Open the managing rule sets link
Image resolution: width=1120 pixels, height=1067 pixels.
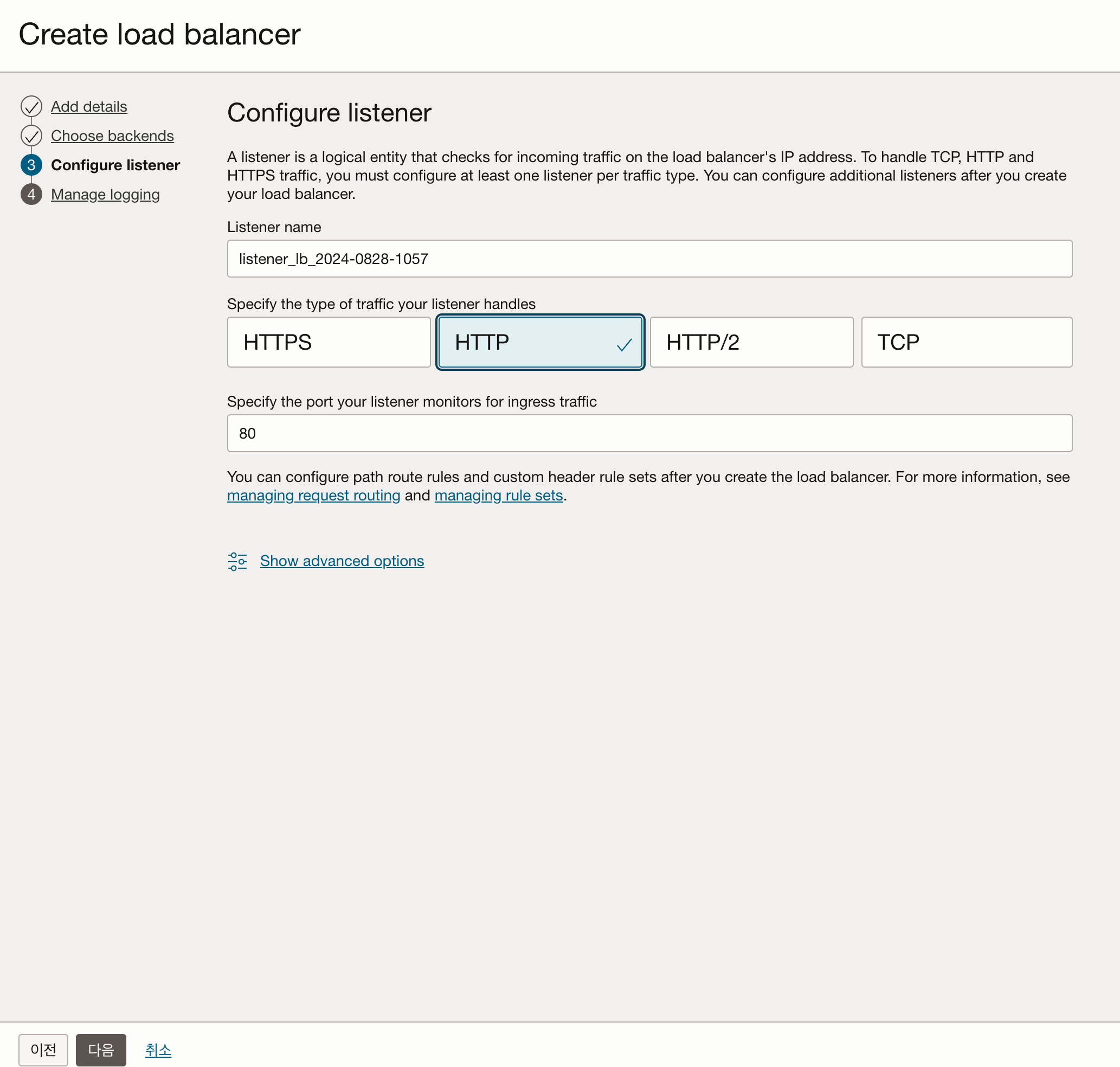tap(498, 496)
